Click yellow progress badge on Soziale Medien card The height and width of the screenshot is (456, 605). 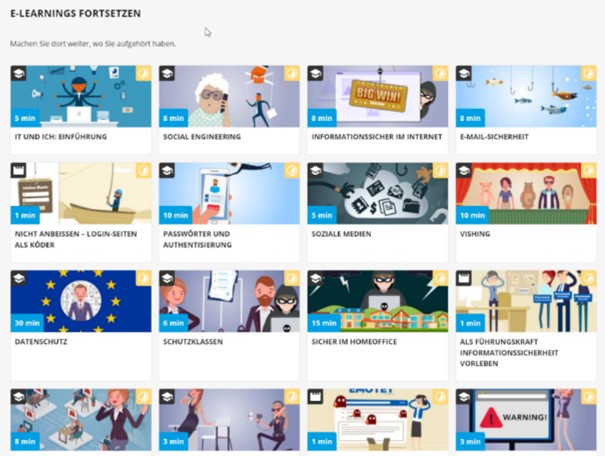coord(440,170)
